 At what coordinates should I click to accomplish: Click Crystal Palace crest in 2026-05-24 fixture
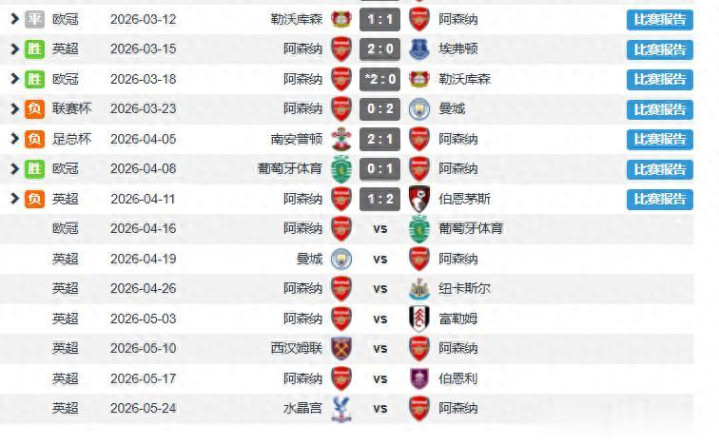point(341,408)
